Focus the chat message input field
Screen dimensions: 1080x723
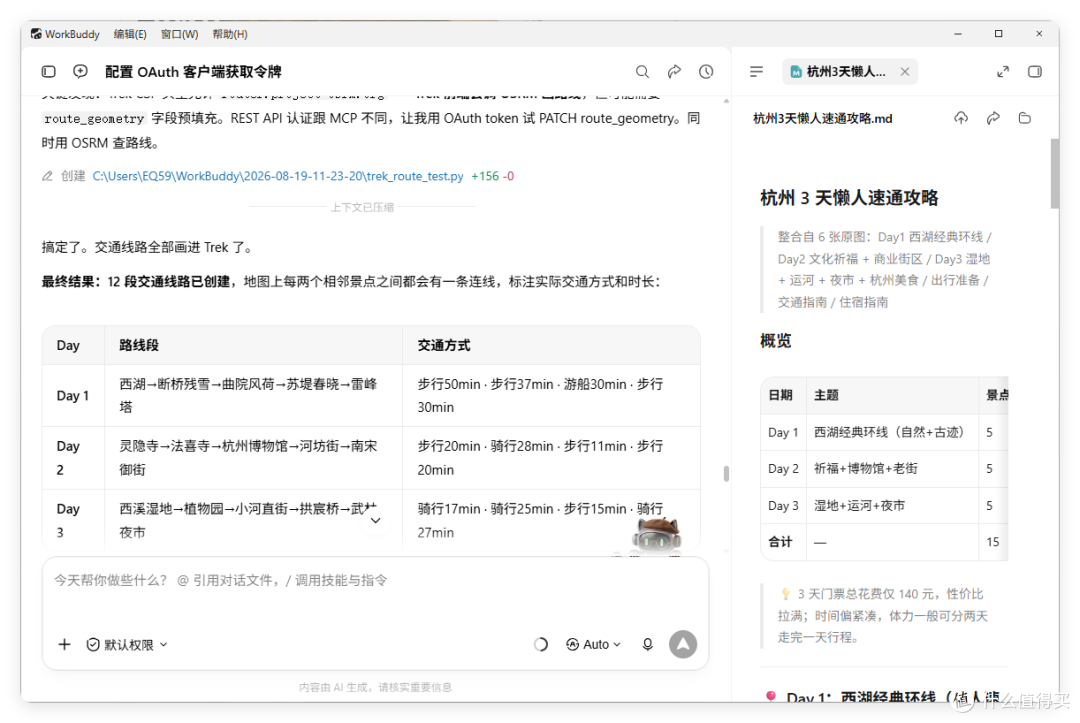tap(375, 580)
